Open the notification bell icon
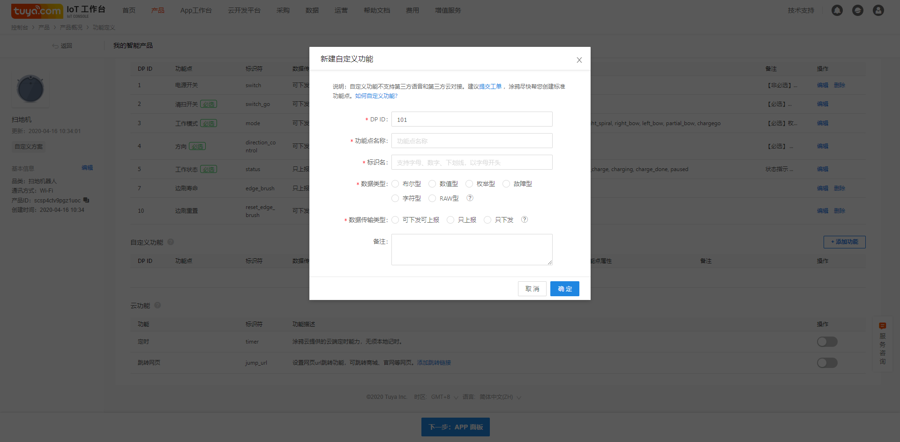 [837, 10]
